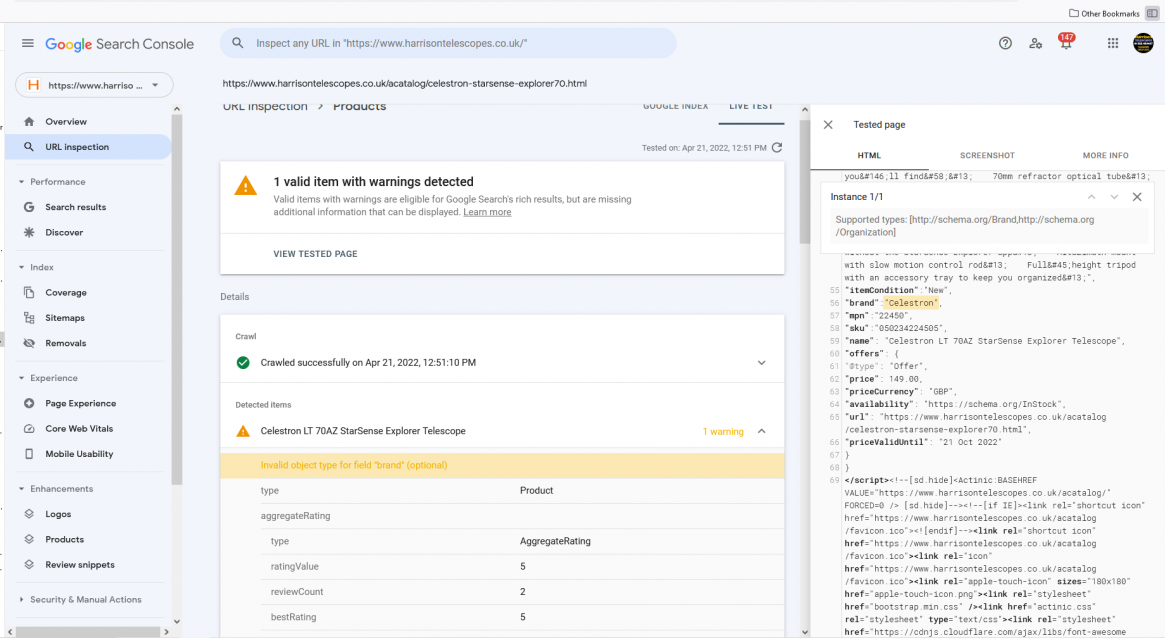1165x638 pixels.
Task: Click the sidebar horizontal scrollbar
Action: point(88,632)
